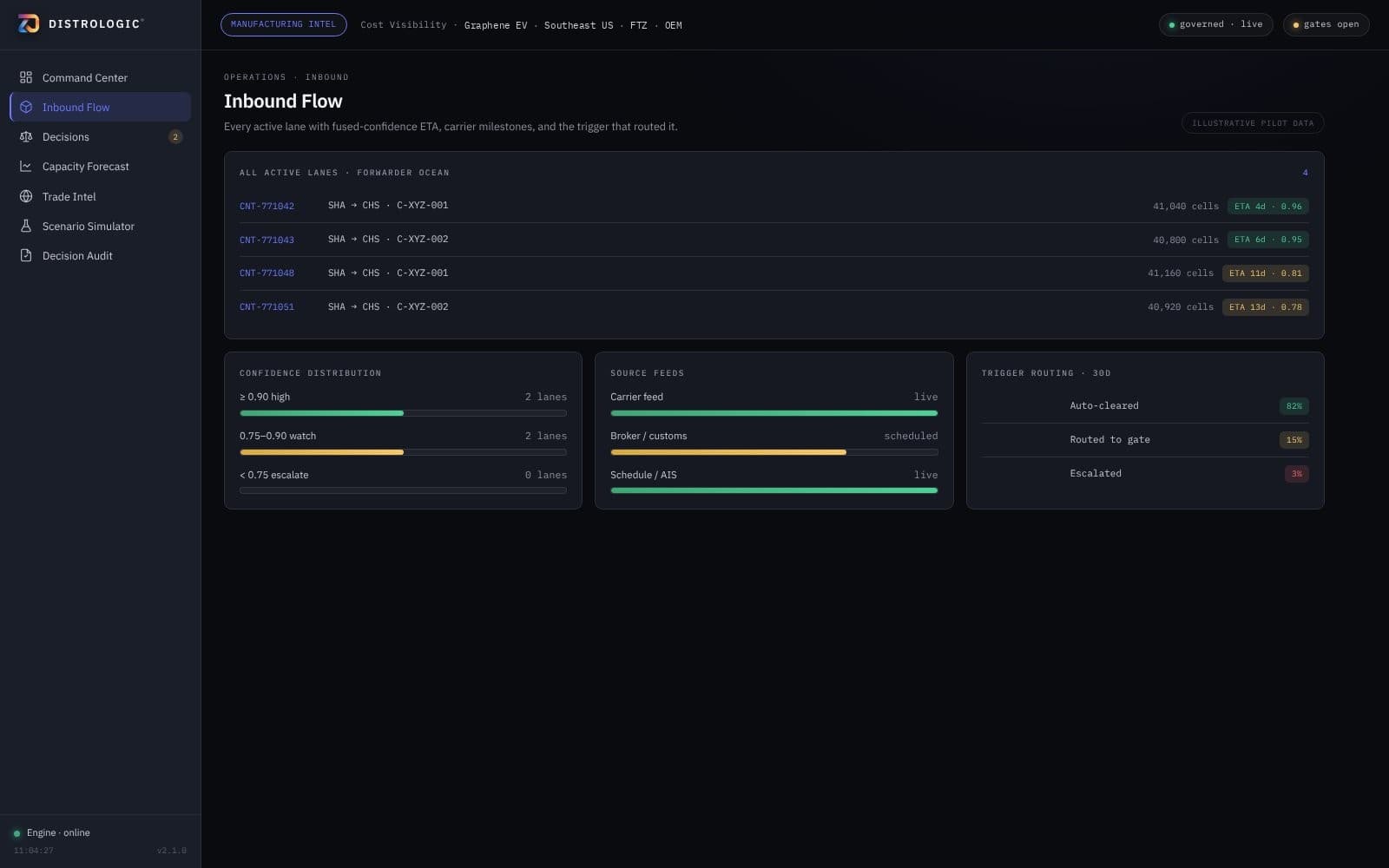The height and width of the screenshot is (868, 1389).
Task: Click the green Engine online status dot
Action: tap(16, 833)
